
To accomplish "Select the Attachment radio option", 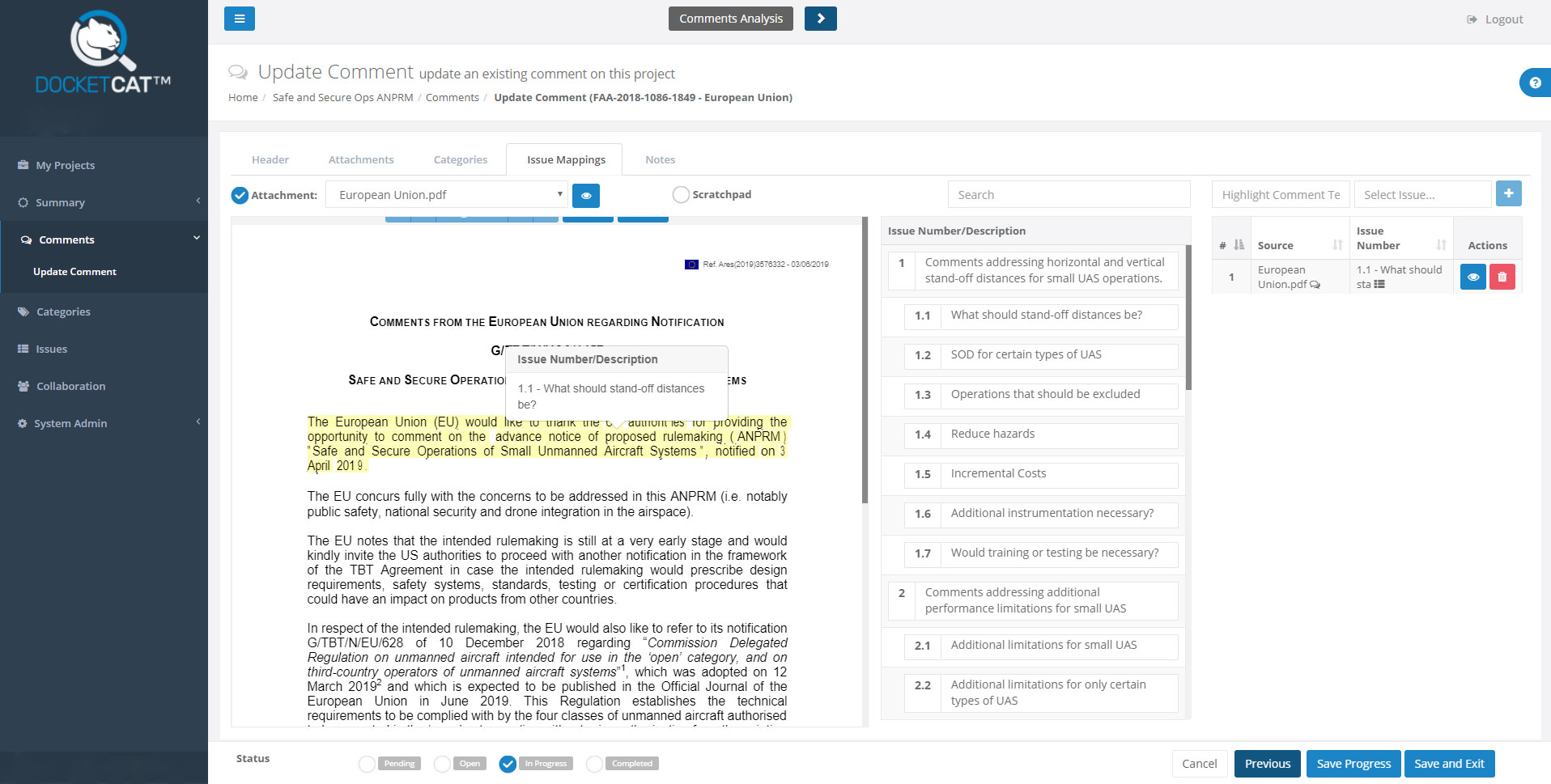I will click(240, 195).
